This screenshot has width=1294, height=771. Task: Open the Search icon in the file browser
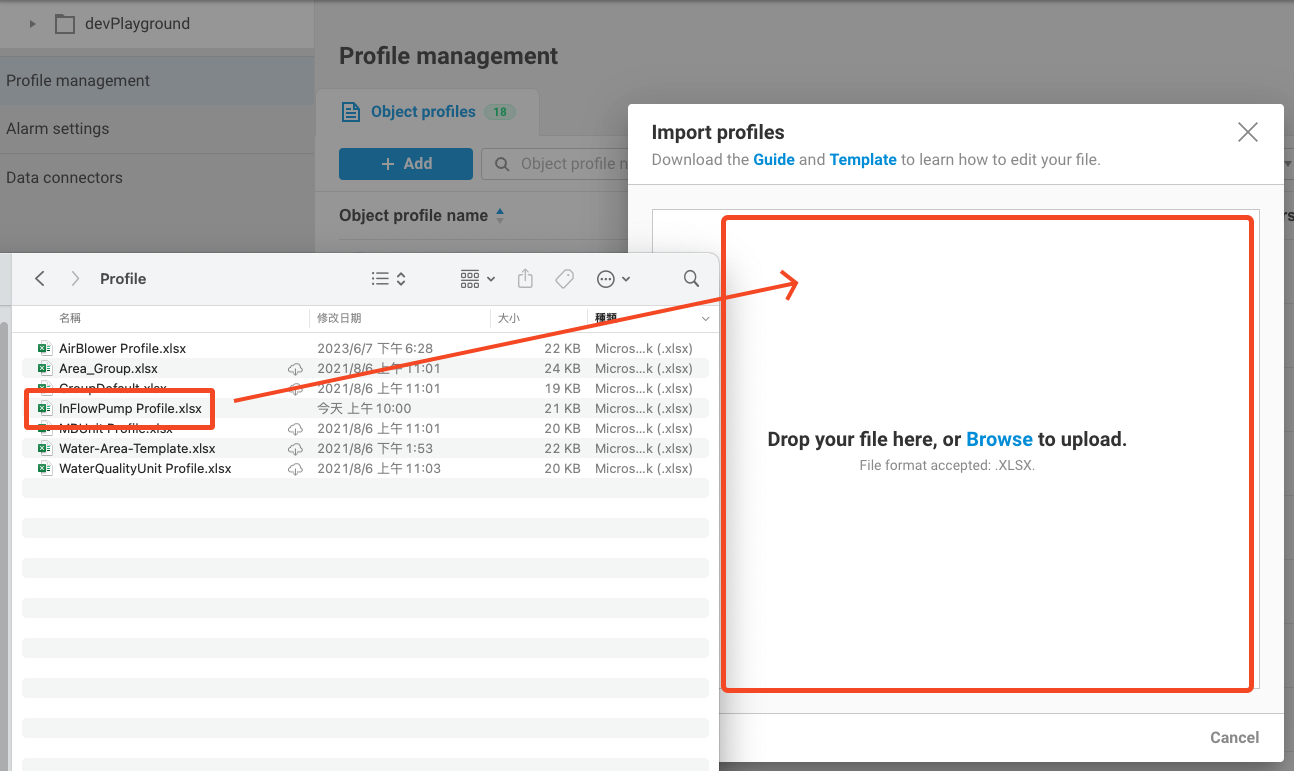tap(691, 278)
